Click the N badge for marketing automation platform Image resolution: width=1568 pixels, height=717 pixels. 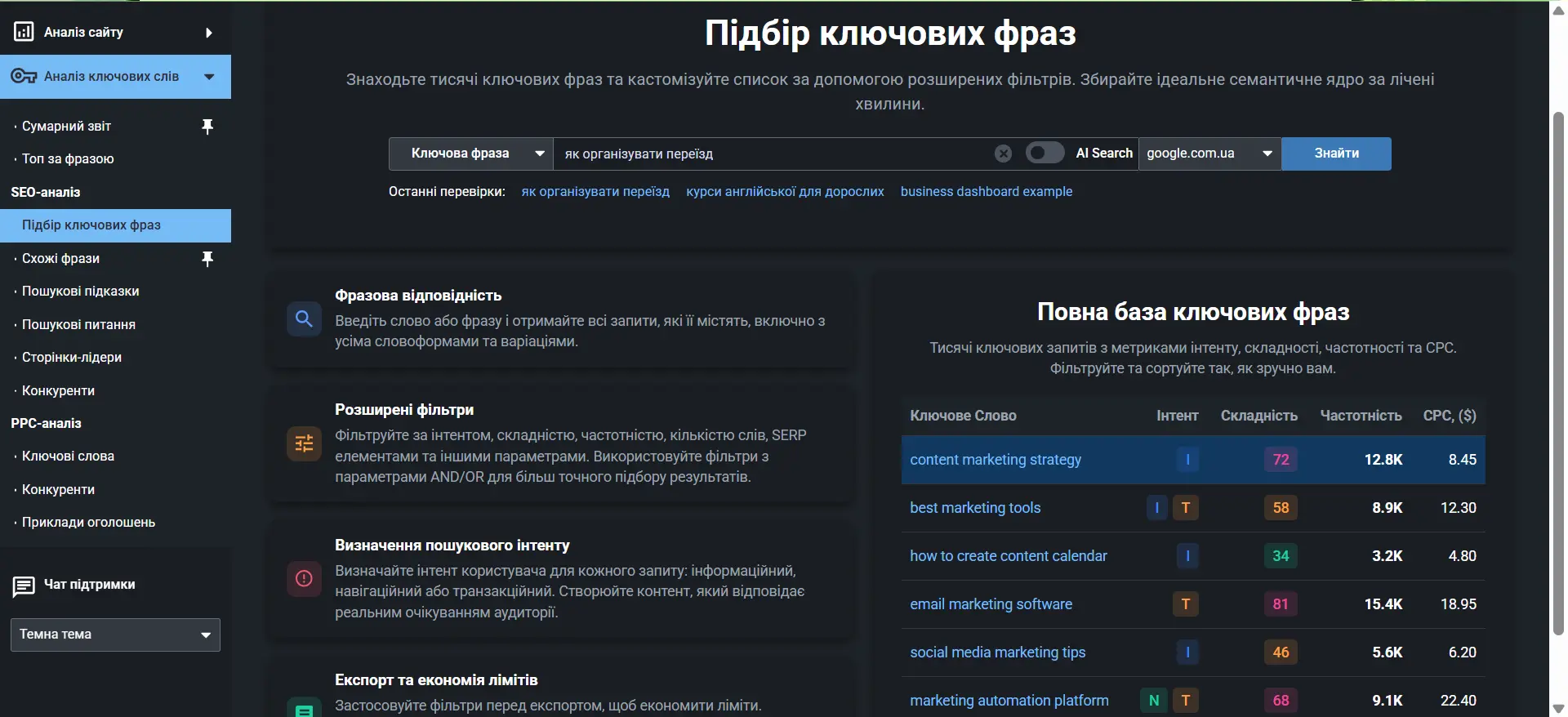coord(1154,701)
